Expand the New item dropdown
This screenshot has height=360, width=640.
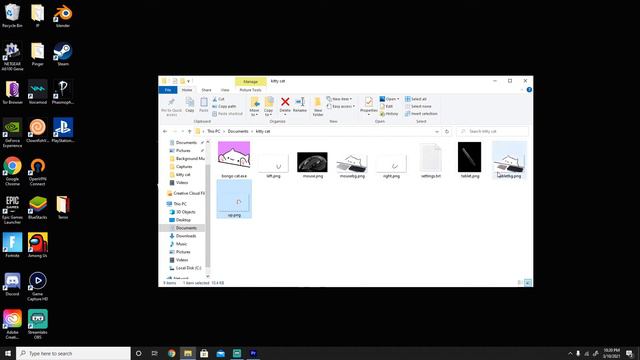[x=339, y=99]
